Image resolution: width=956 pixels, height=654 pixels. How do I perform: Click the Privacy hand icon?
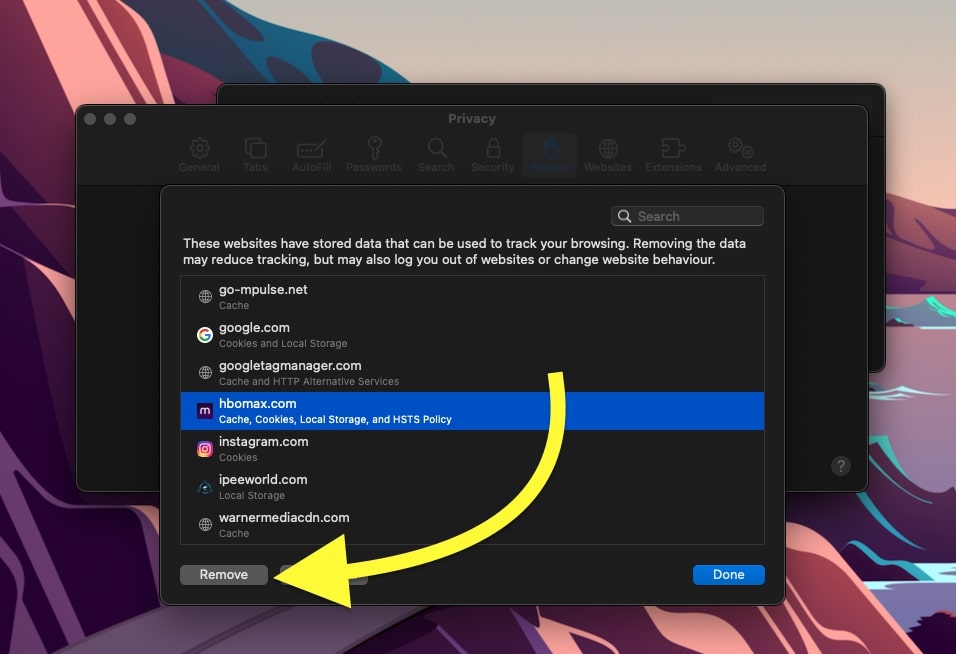pos(549,149)
